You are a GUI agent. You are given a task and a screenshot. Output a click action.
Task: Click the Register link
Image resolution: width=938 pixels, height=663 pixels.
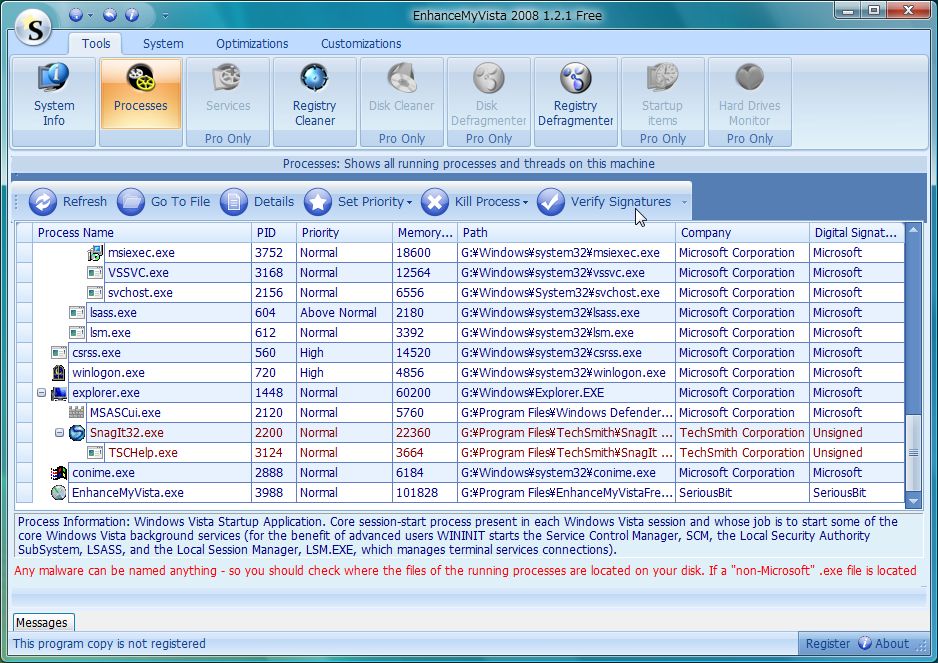tap(827, 644)
